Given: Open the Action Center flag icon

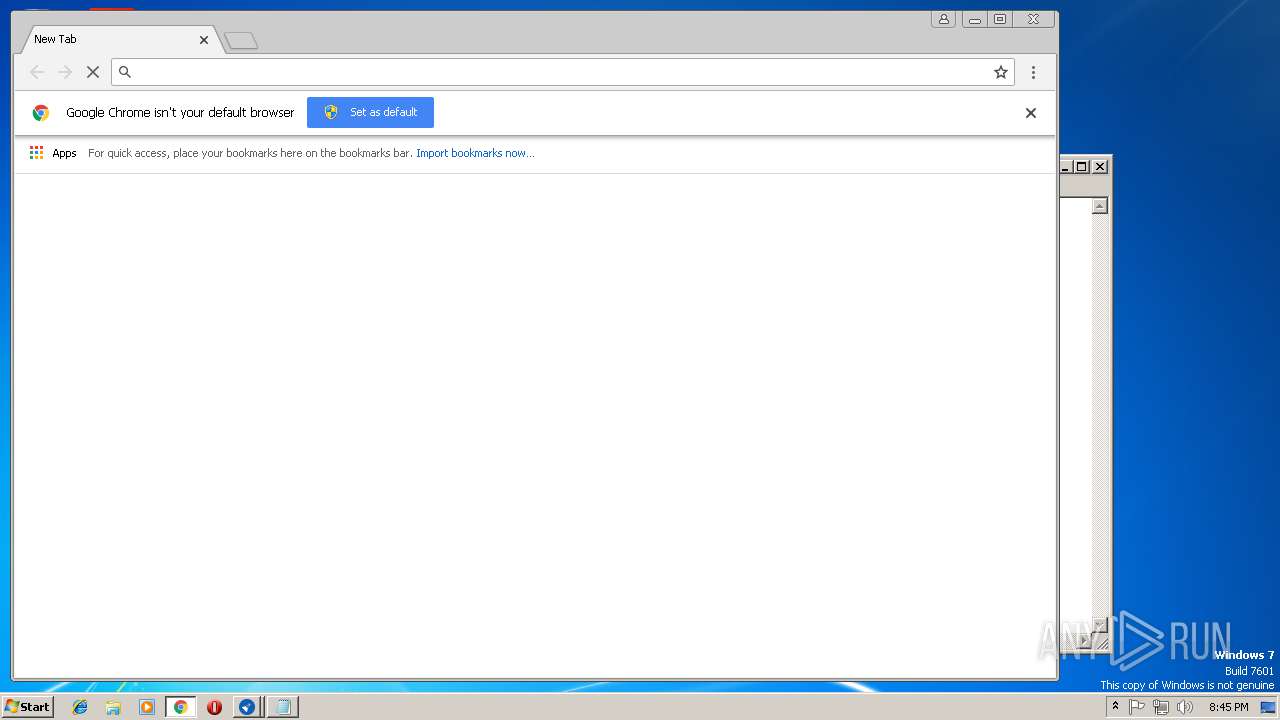Looking at the screenshot, I should [x=1137, y=707].
